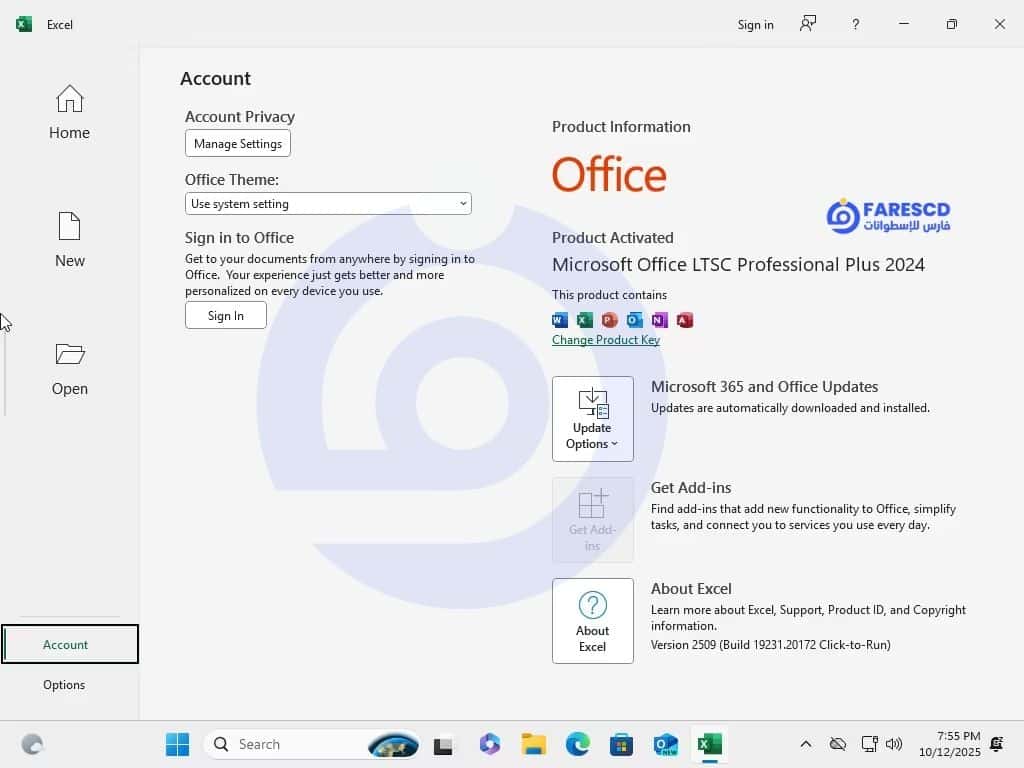Click the New workbook icon

point(69,227)
